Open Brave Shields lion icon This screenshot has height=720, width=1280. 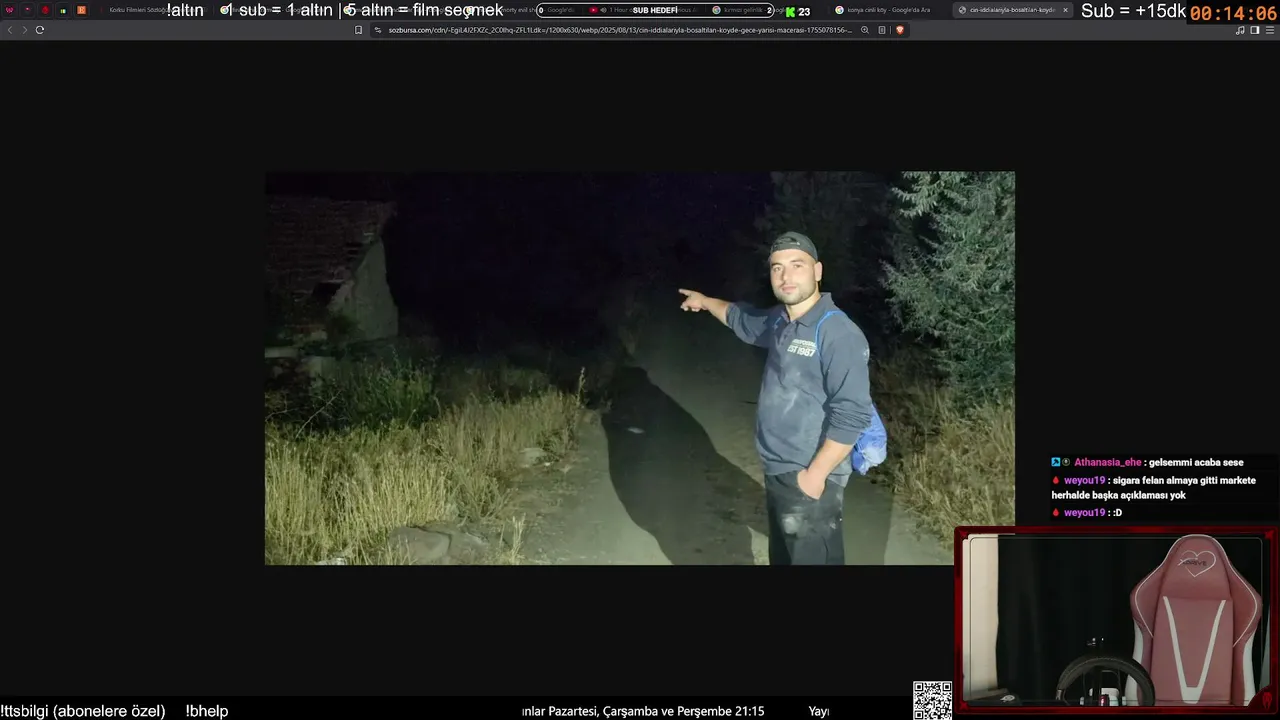[899, 30]
